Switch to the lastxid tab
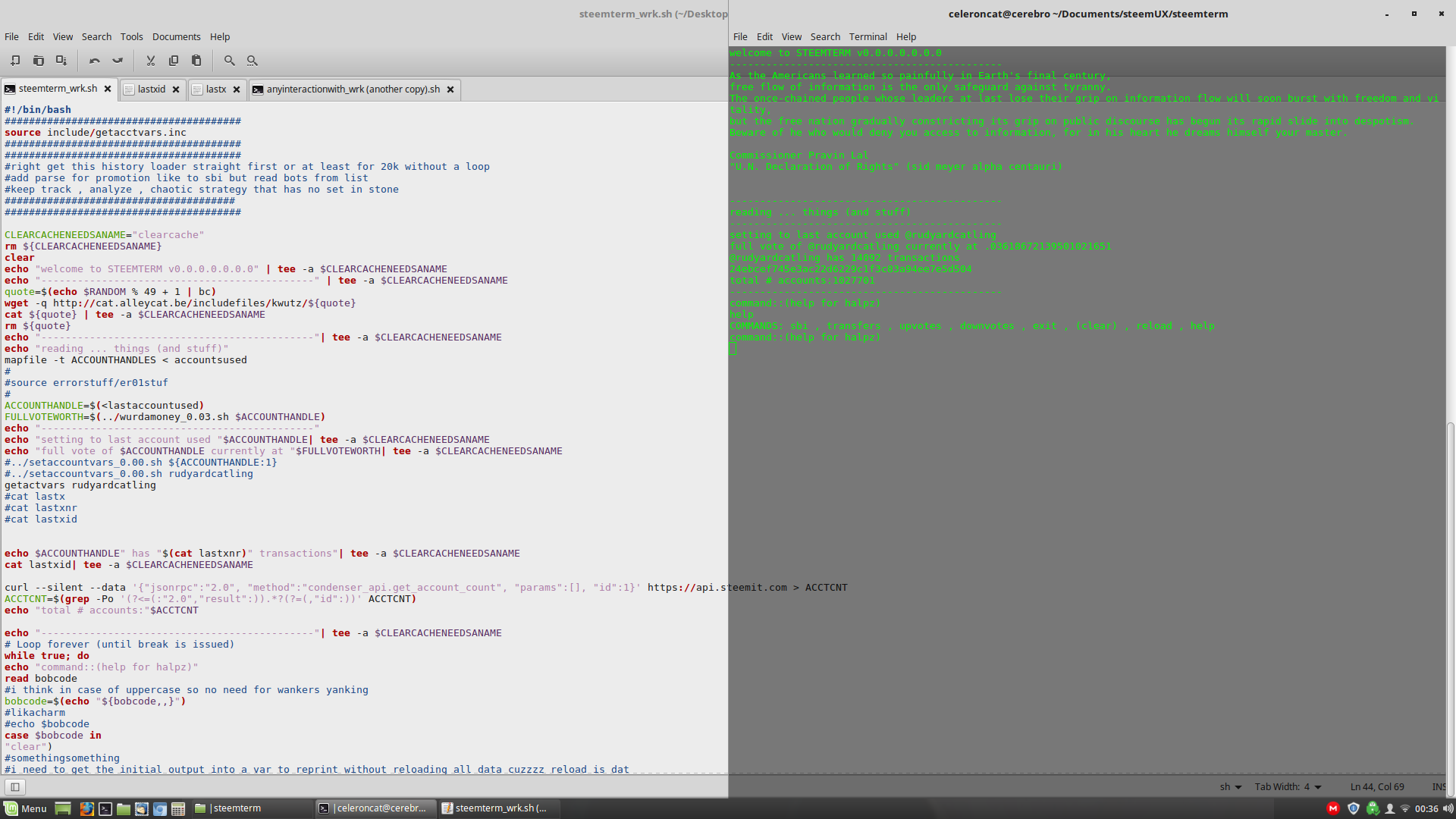This screenshot has width=1456, height=819. point(151,89)
